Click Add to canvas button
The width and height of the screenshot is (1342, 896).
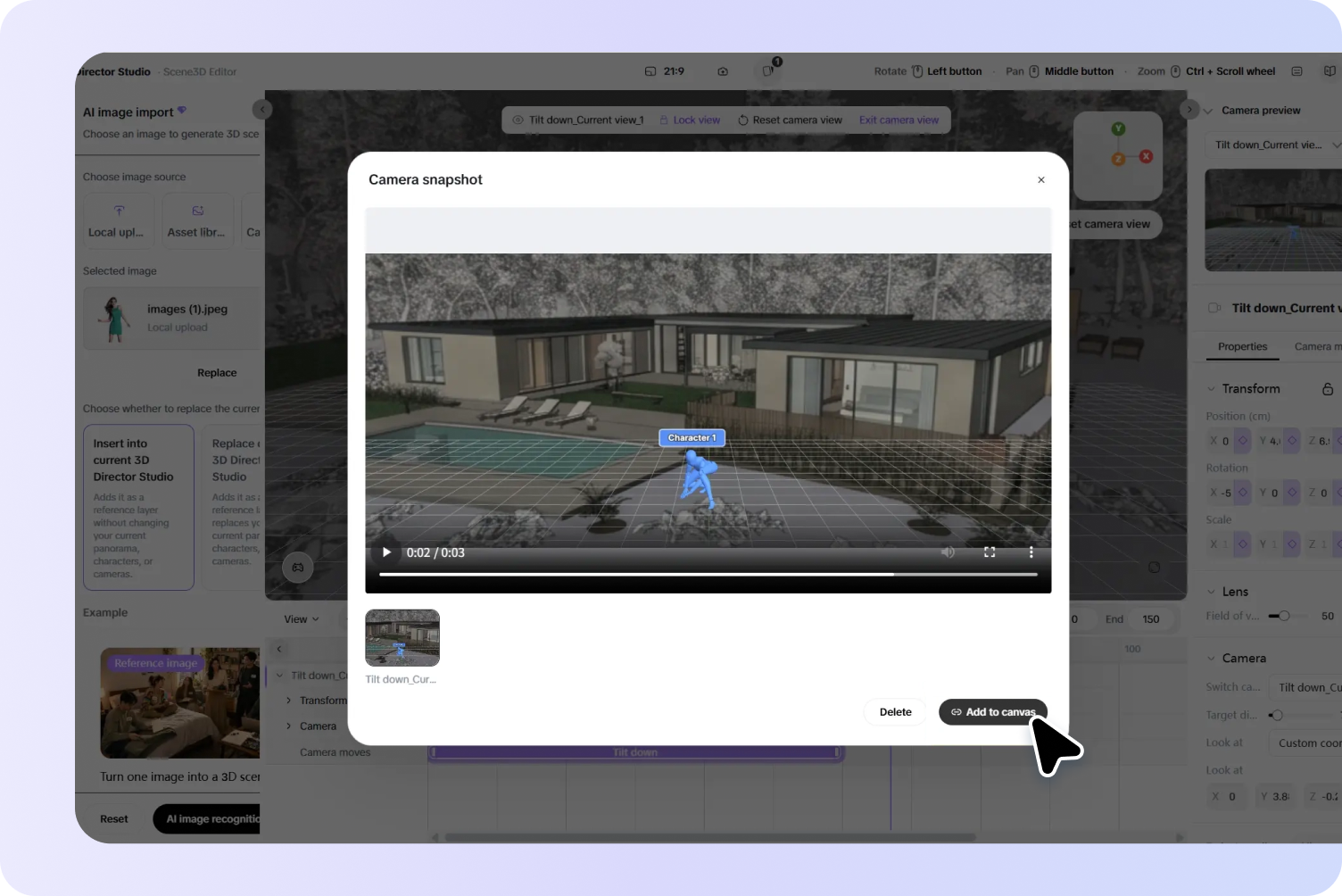point(992,712)
